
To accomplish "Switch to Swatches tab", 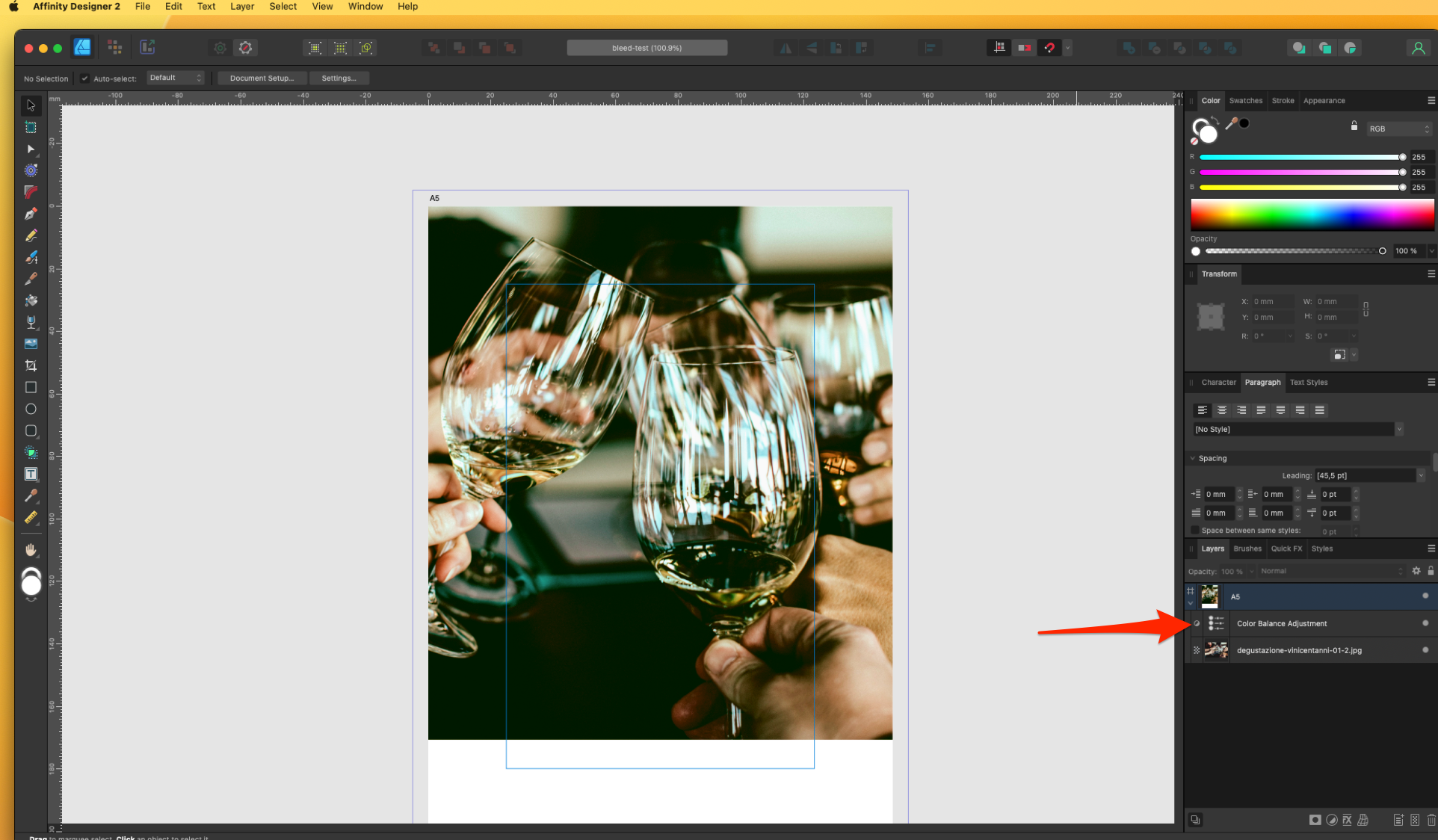I will [1246, 100].
